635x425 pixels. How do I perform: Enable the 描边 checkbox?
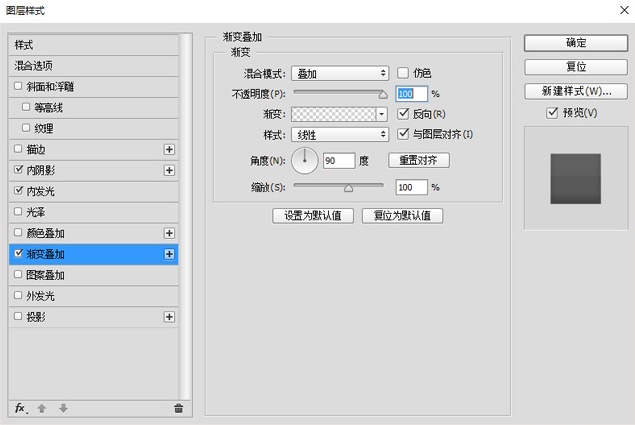(18, 149)
